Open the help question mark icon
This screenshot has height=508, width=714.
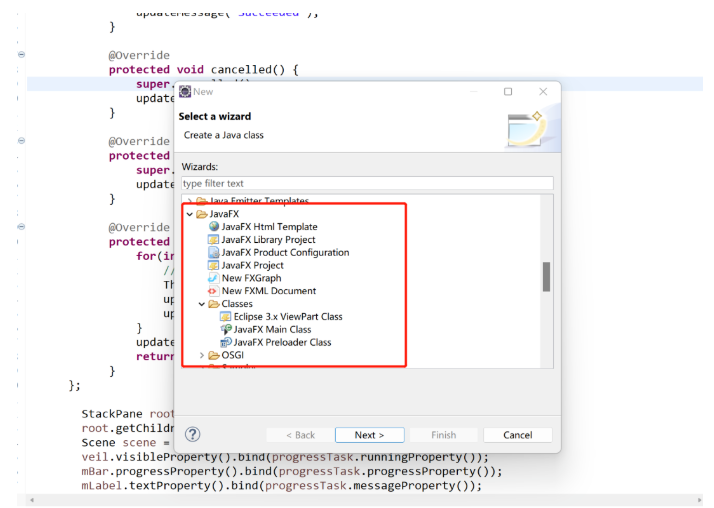pyautogui.click(x=193, y=434)
